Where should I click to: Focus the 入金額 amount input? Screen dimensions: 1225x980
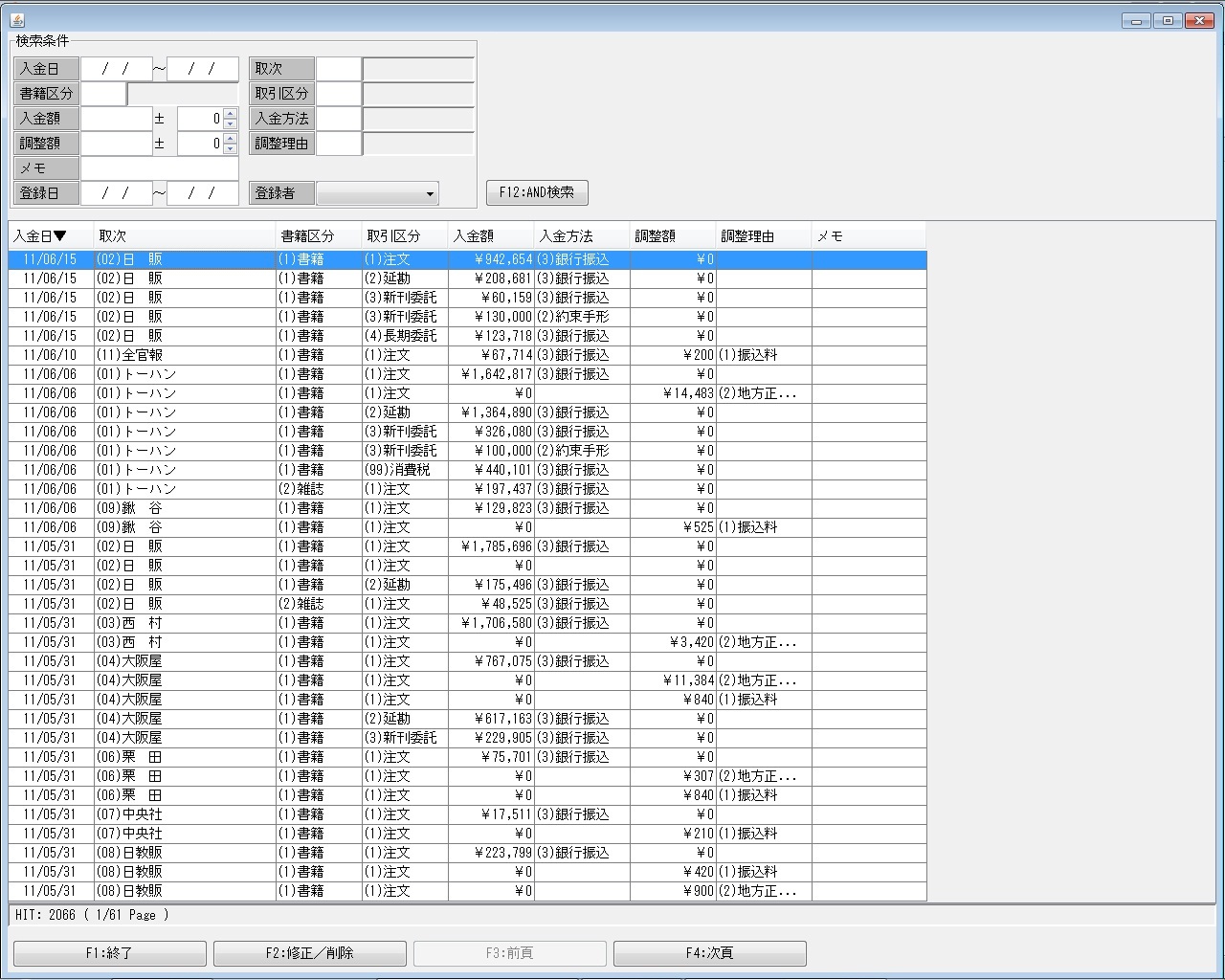coord(117,119)
